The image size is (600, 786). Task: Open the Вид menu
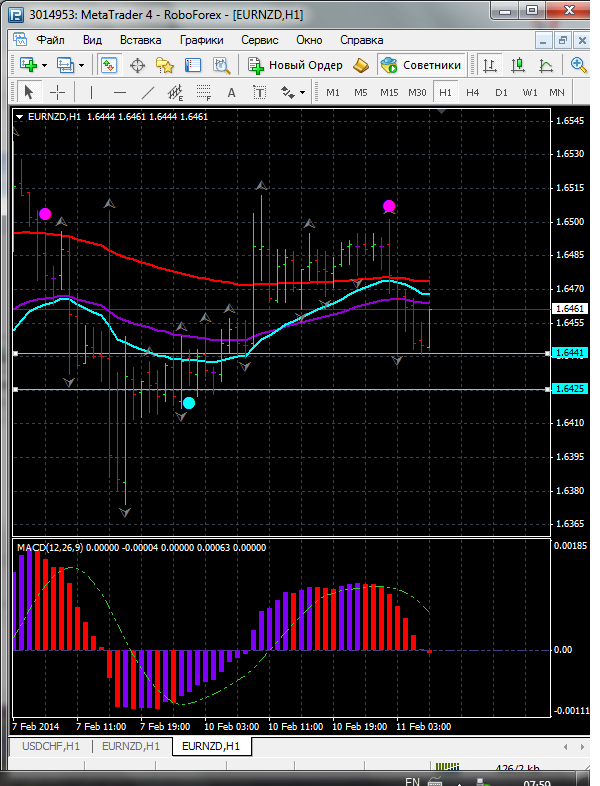point(92,40)
